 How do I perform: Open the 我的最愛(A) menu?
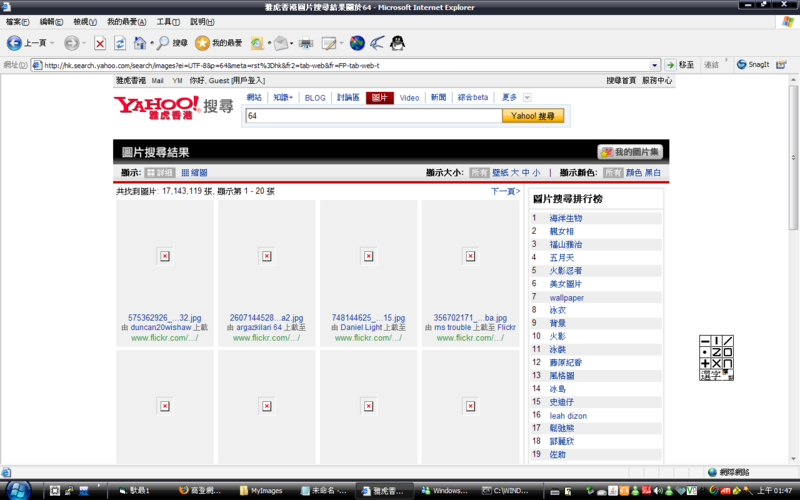(x=127, y=22)
